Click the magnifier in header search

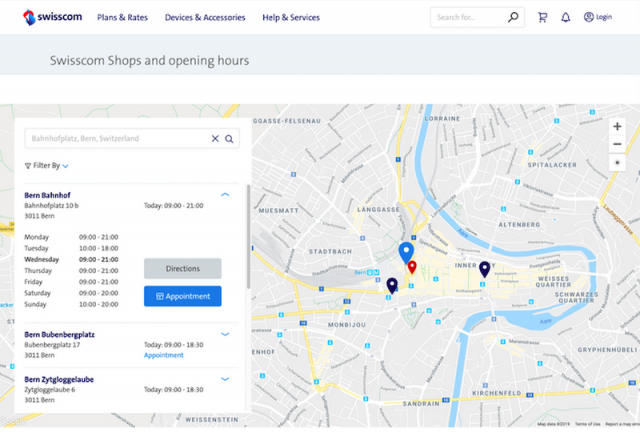pyautogui.click(x=513, y=17)
